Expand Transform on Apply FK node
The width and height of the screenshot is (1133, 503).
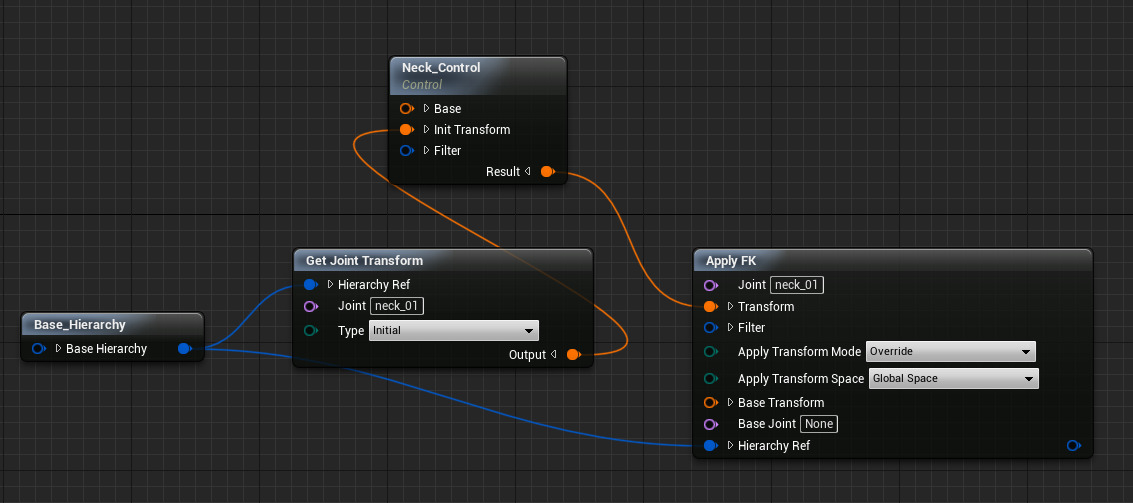click(731, 306)
